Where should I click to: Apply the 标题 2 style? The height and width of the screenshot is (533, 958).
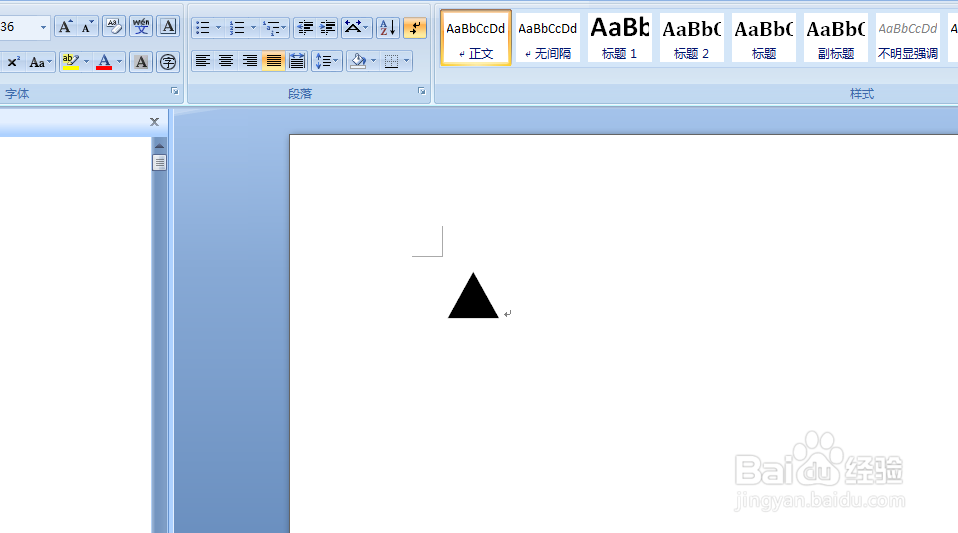tap(692, 38)
